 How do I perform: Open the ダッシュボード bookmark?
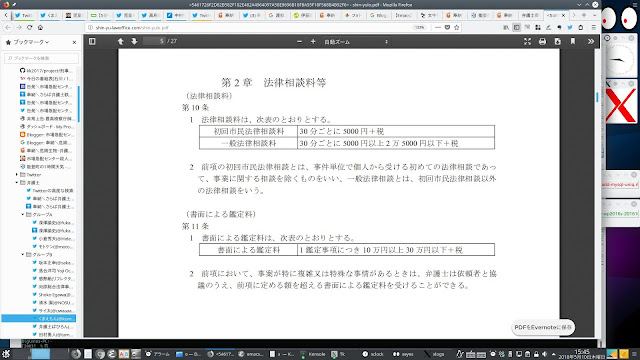pyautogui.click(x=47, y=127)
